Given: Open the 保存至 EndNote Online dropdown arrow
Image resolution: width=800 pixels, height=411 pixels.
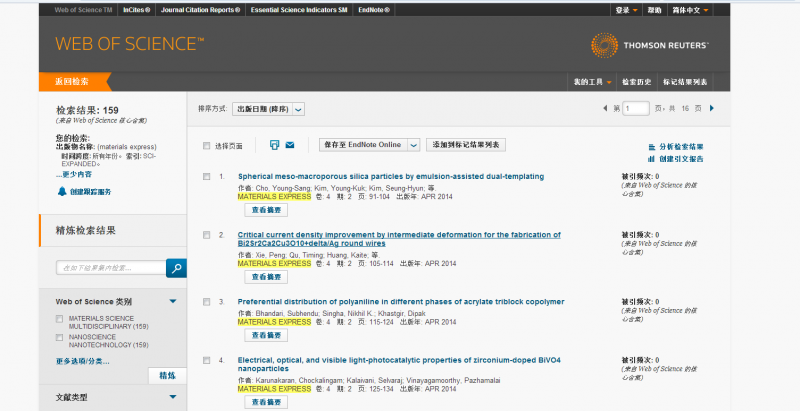Looking at the screenshot, I should coord(414,145).
